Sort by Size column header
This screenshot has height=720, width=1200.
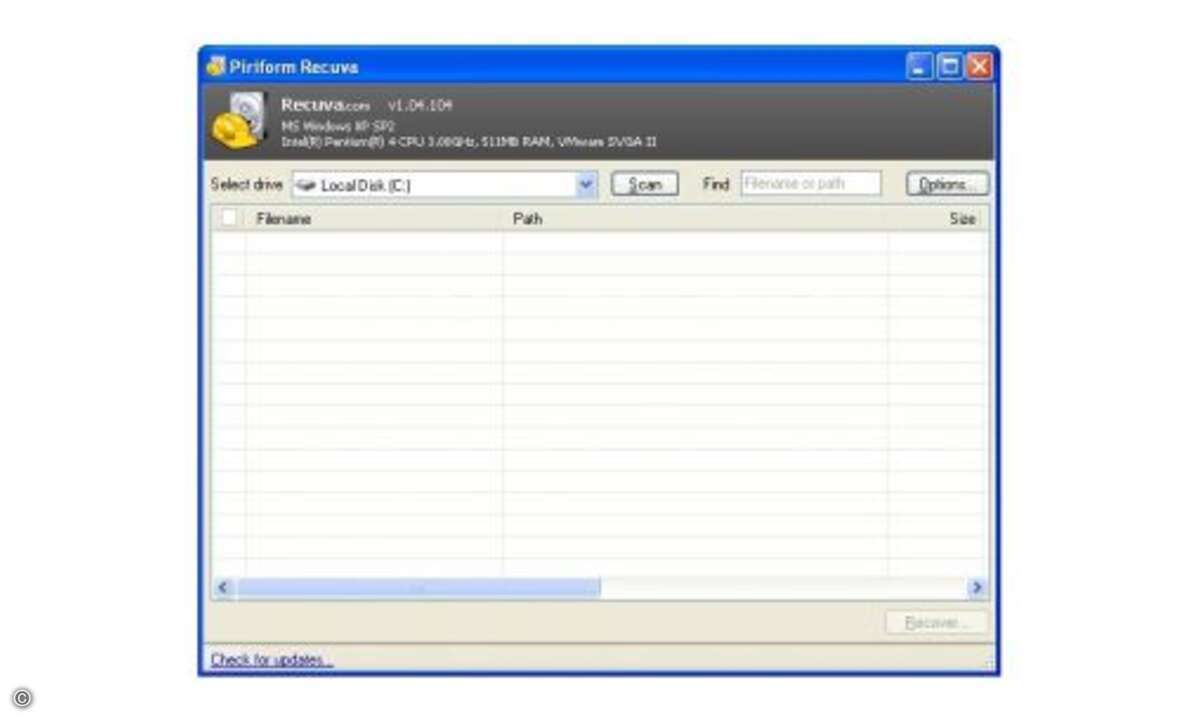pyautogui.click(x=938, y=218)
